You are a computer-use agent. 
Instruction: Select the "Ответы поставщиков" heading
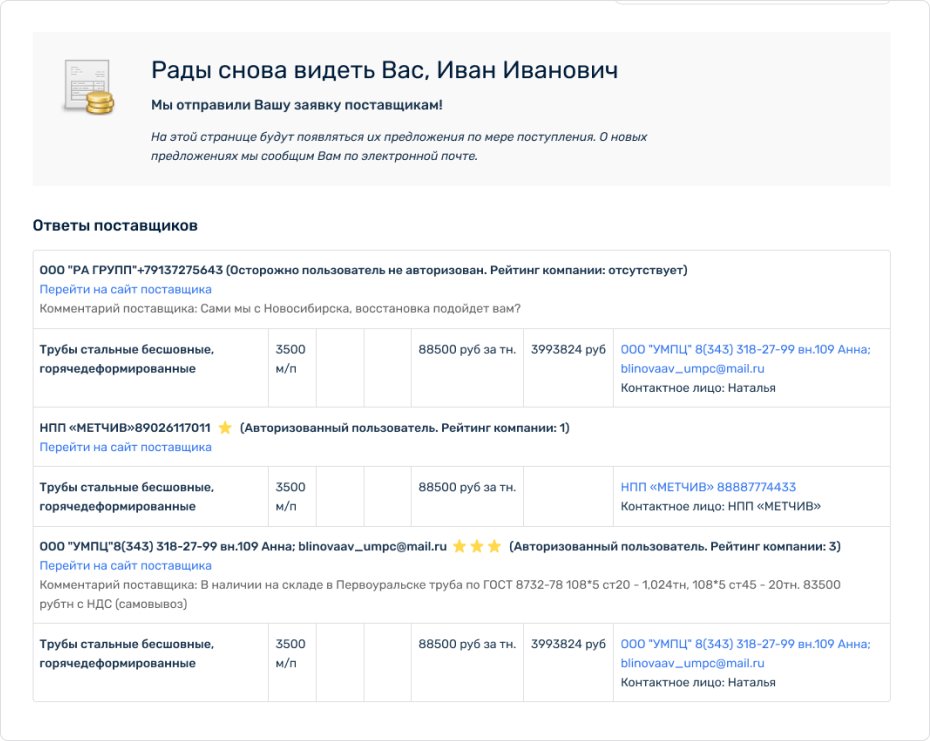(x=115, y=226)
